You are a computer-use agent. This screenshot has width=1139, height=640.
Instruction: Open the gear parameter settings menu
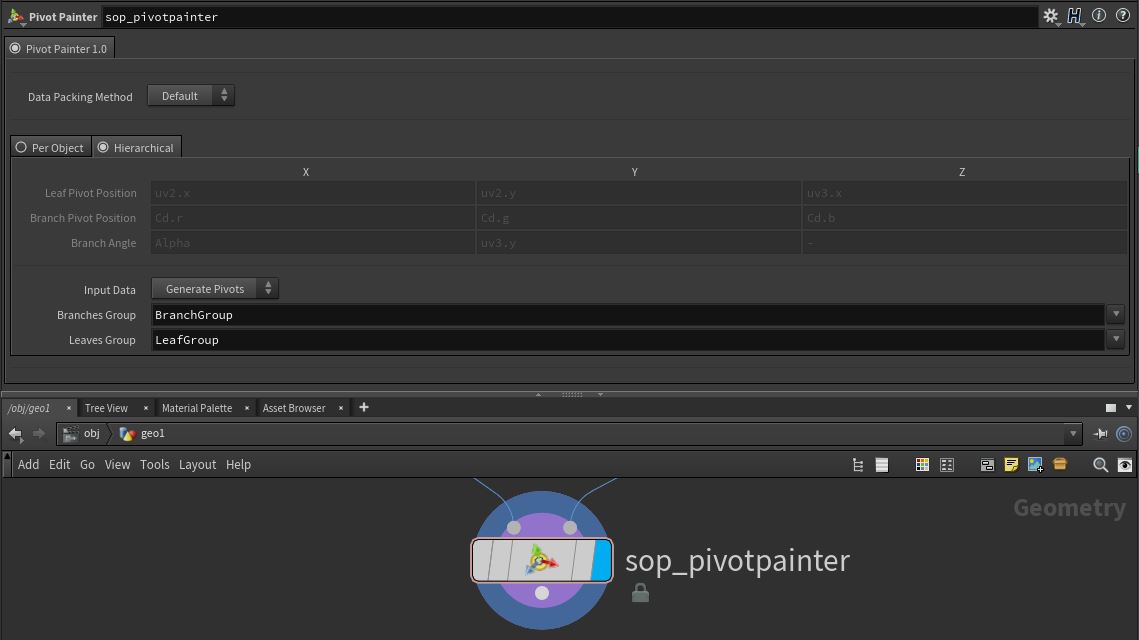[x=1050, y=16]
